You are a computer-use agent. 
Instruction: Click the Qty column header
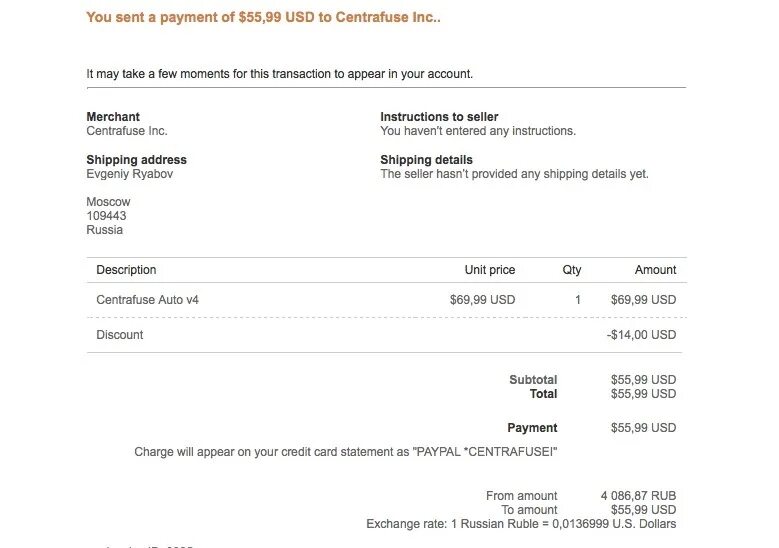click(x=572, y=270)
